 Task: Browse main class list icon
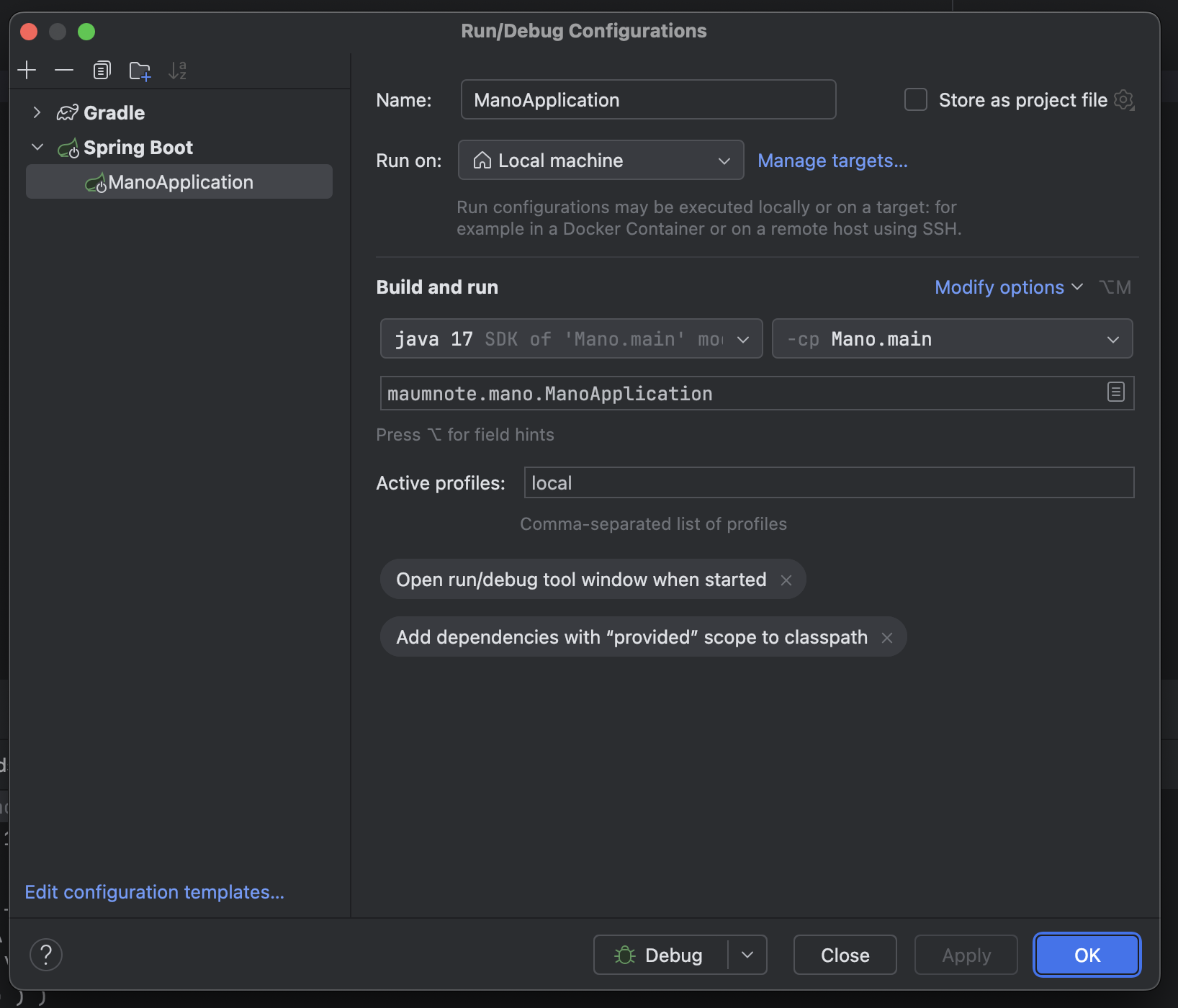click(1115, 392)
